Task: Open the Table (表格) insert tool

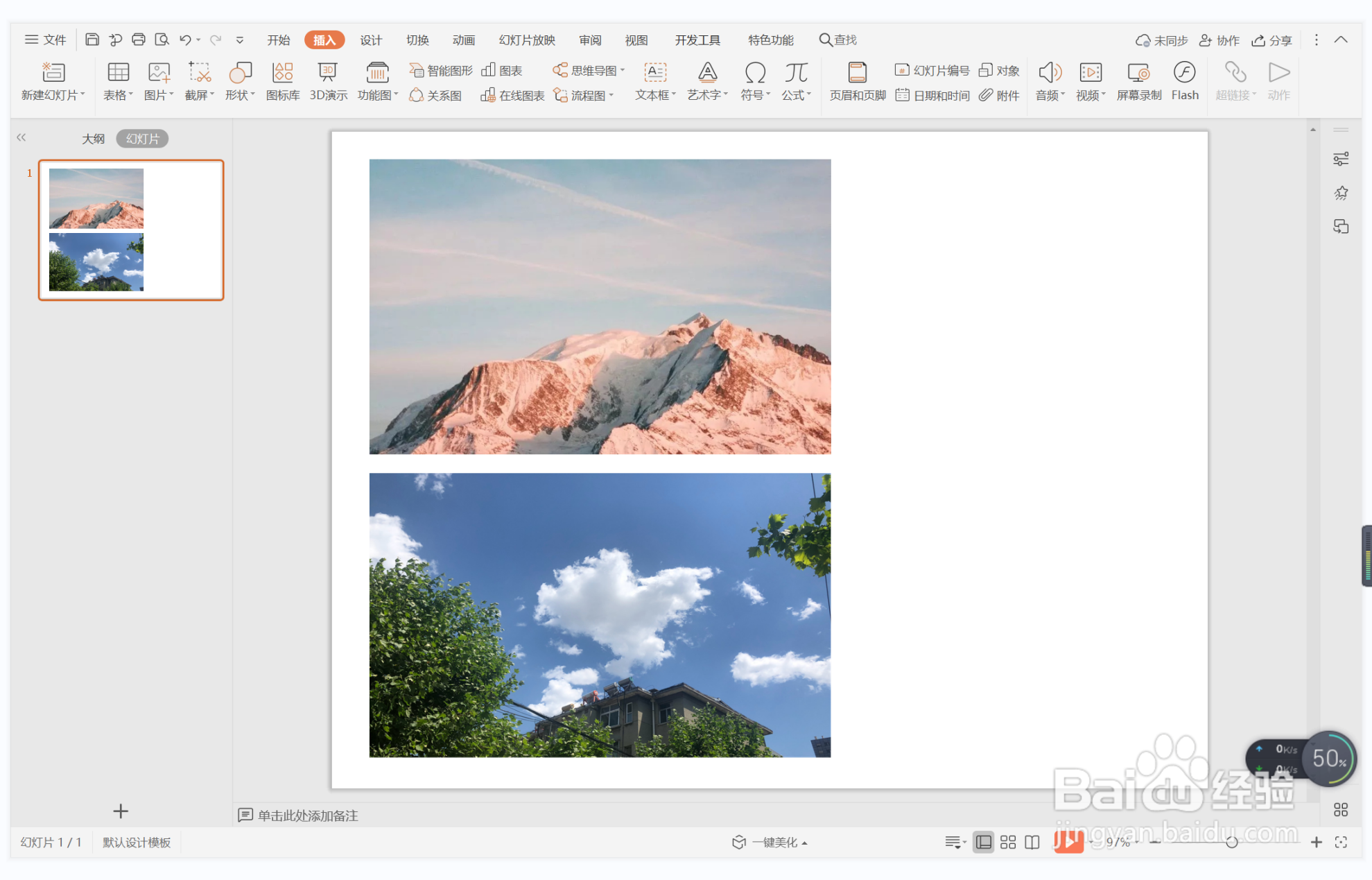Action: 118,73
